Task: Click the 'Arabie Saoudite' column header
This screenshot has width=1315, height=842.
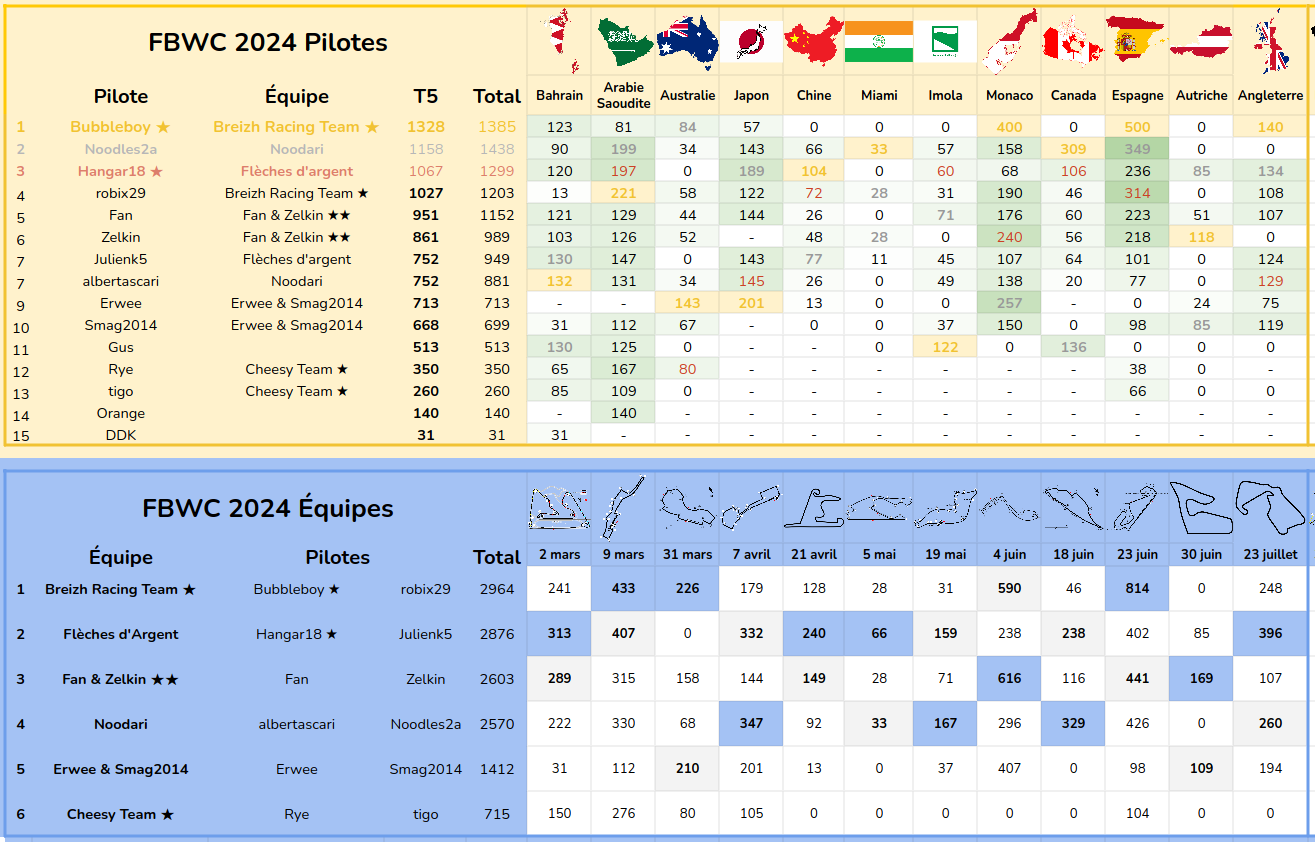Action: (x=623, y=95)
